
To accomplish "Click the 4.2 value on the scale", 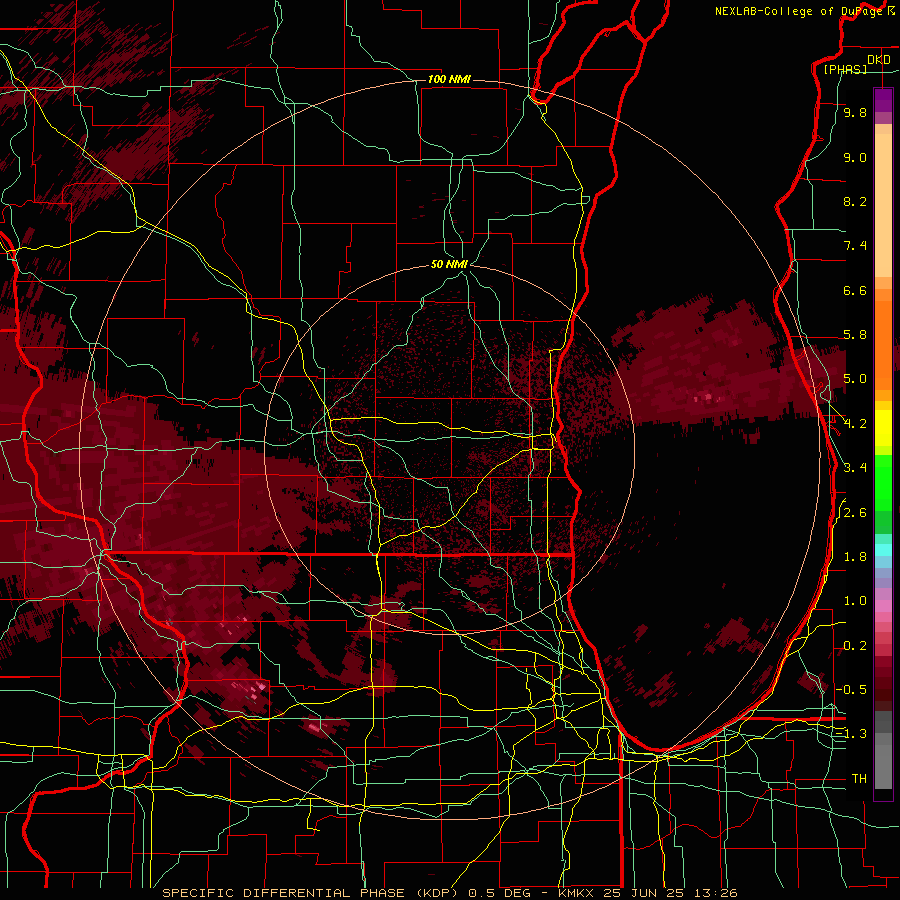I will coord(855,424).
